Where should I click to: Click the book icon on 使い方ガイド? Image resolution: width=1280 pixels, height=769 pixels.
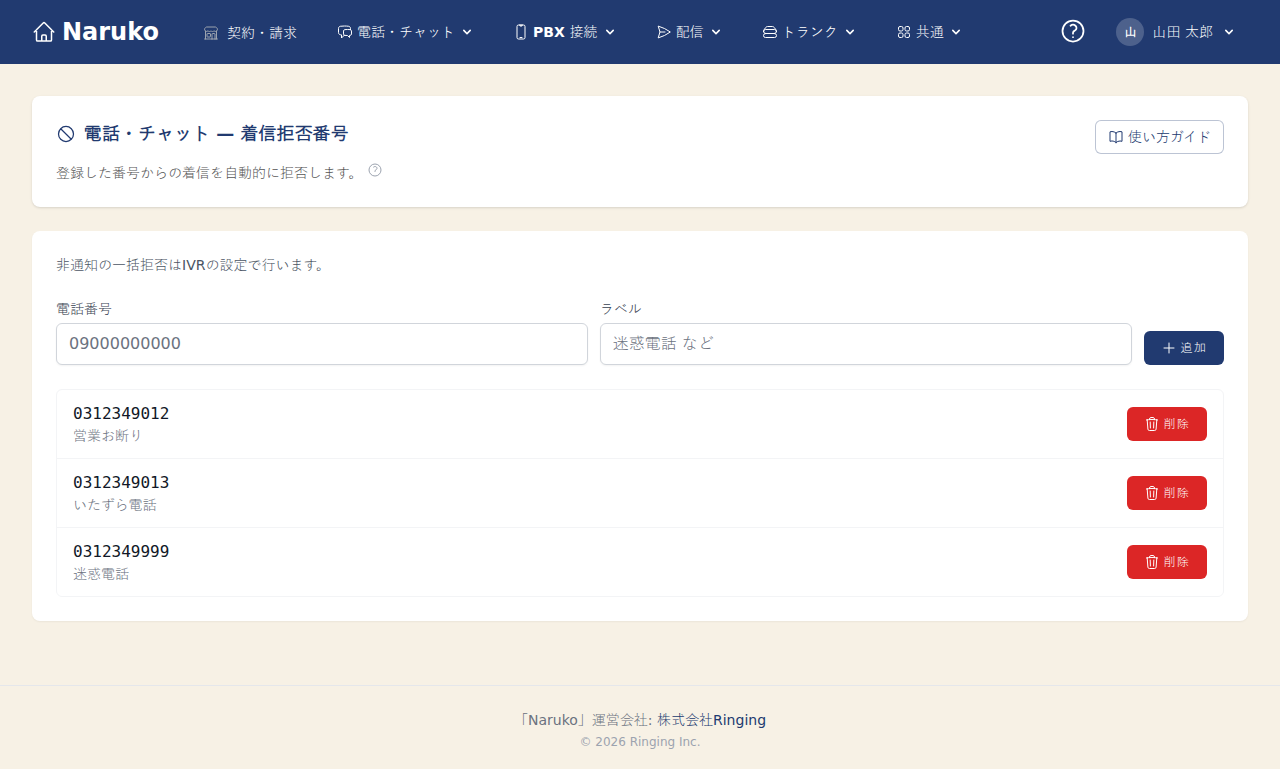point(1116,137)
